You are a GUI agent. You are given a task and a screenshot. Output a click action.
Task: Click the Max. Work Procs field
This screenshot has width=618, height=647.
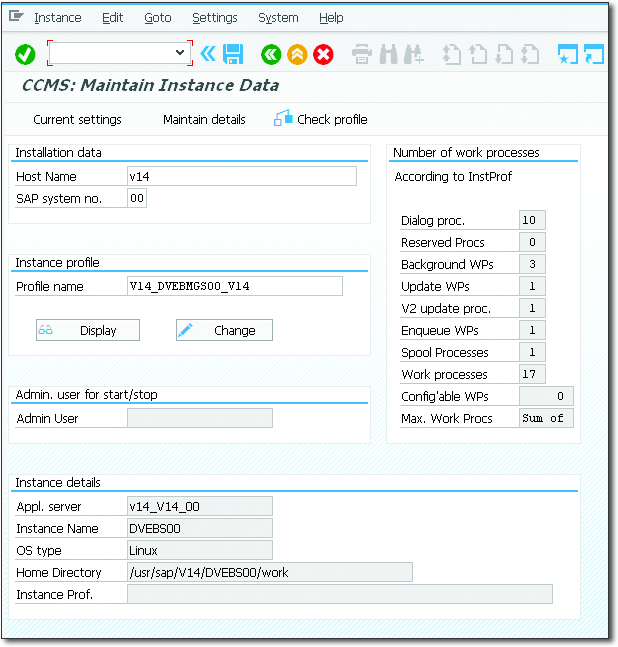coord(546,418)
